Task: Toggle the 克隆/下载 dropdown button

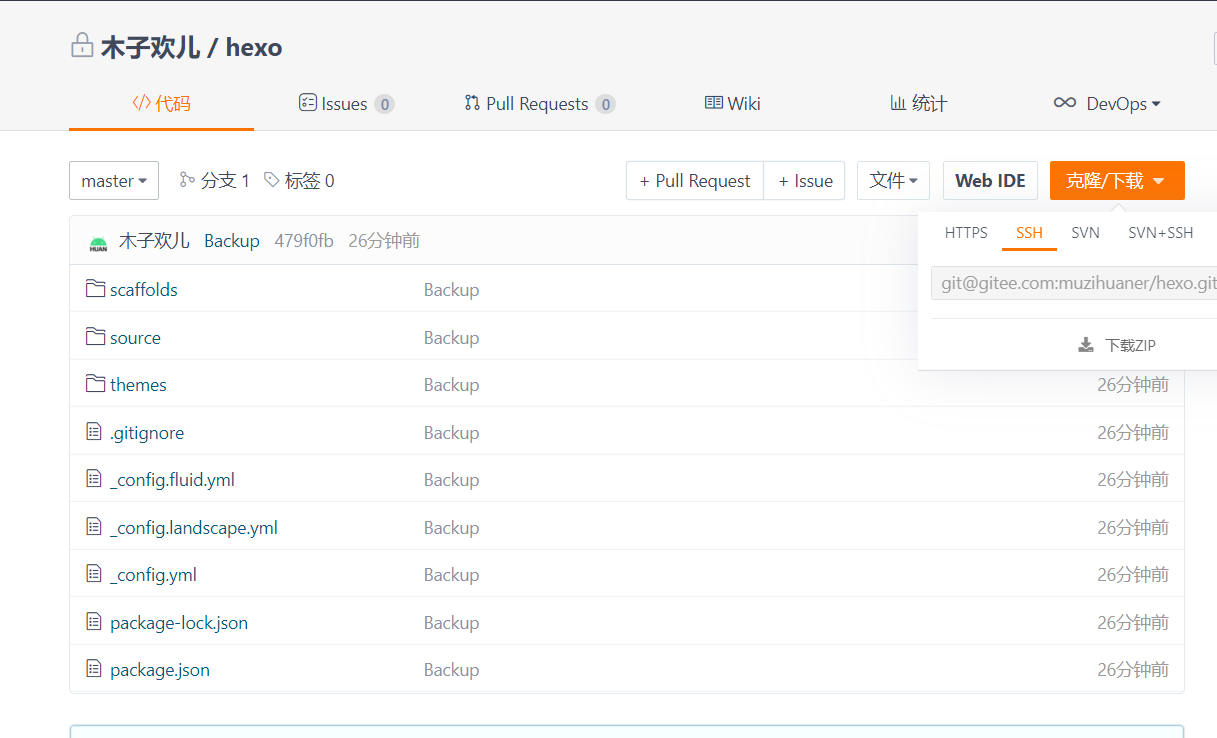Action: pyautogui.click(x=1117, y=181)
